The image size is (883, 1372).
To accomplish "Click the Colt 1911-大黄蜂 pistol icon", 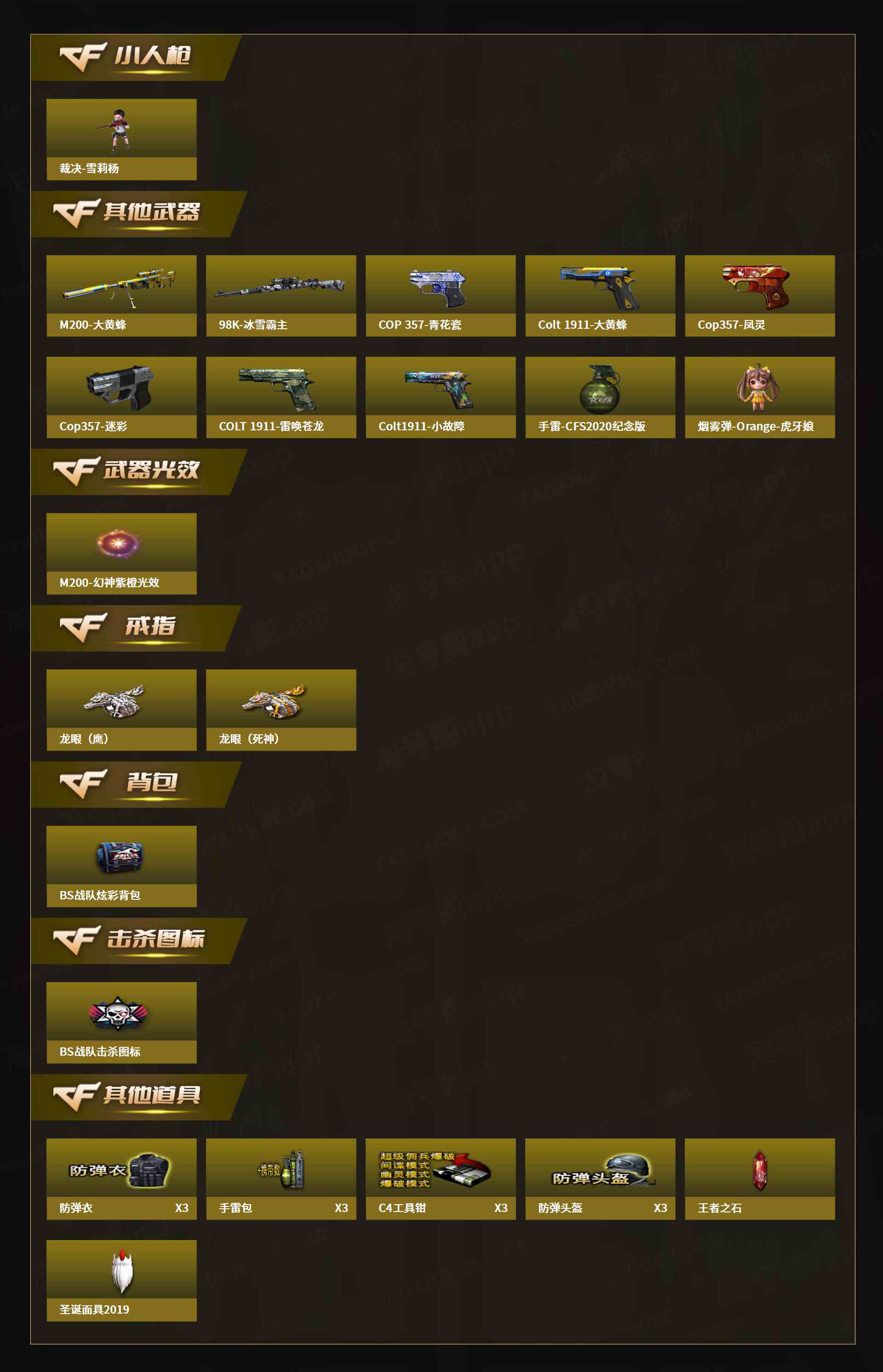I will (599, 286).
